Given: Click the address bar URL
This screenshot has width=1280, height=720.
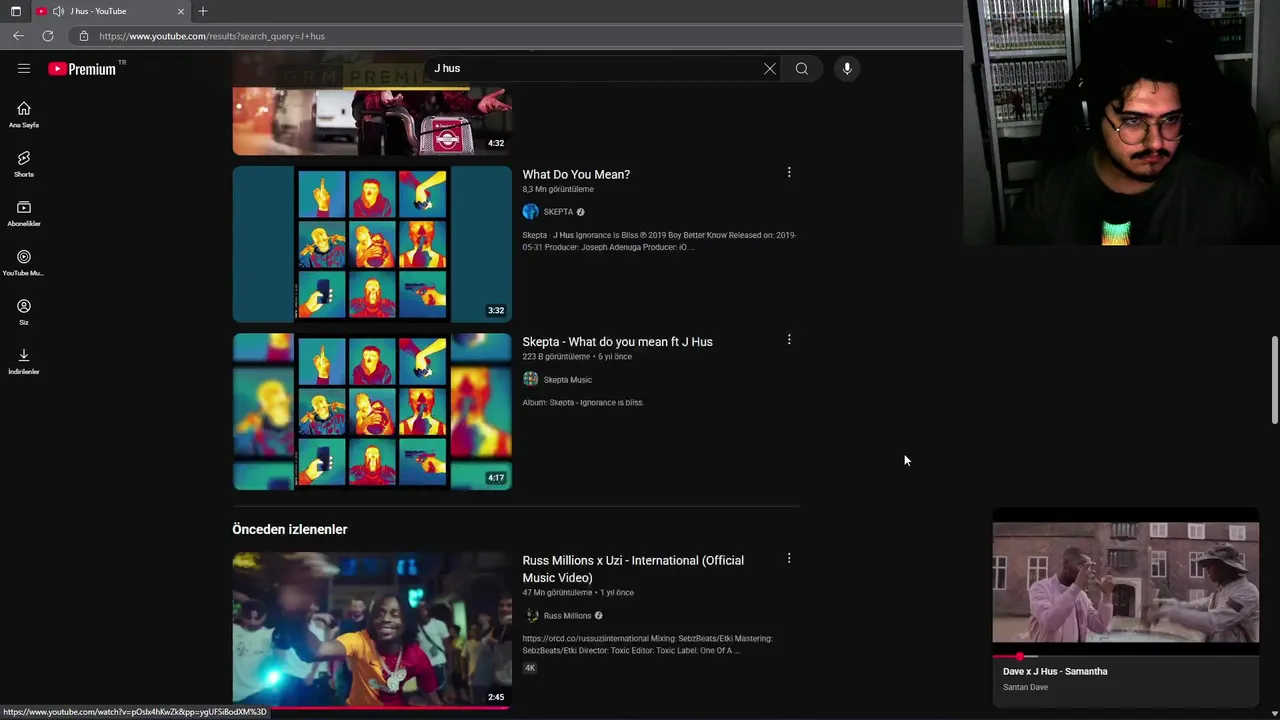Looking at the screenshot, I should click(x=212, y=36).
